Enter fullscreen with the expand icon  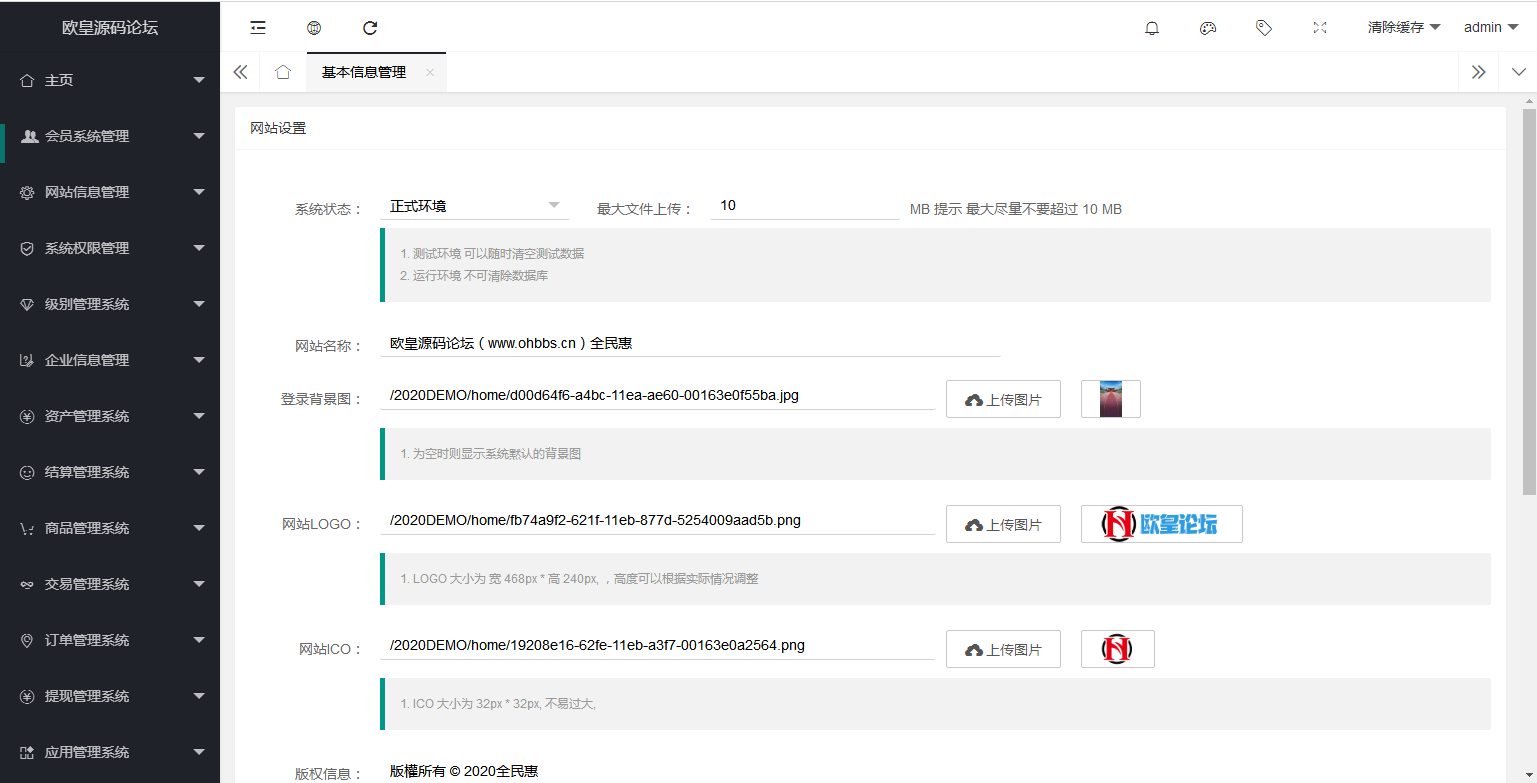1319,27
